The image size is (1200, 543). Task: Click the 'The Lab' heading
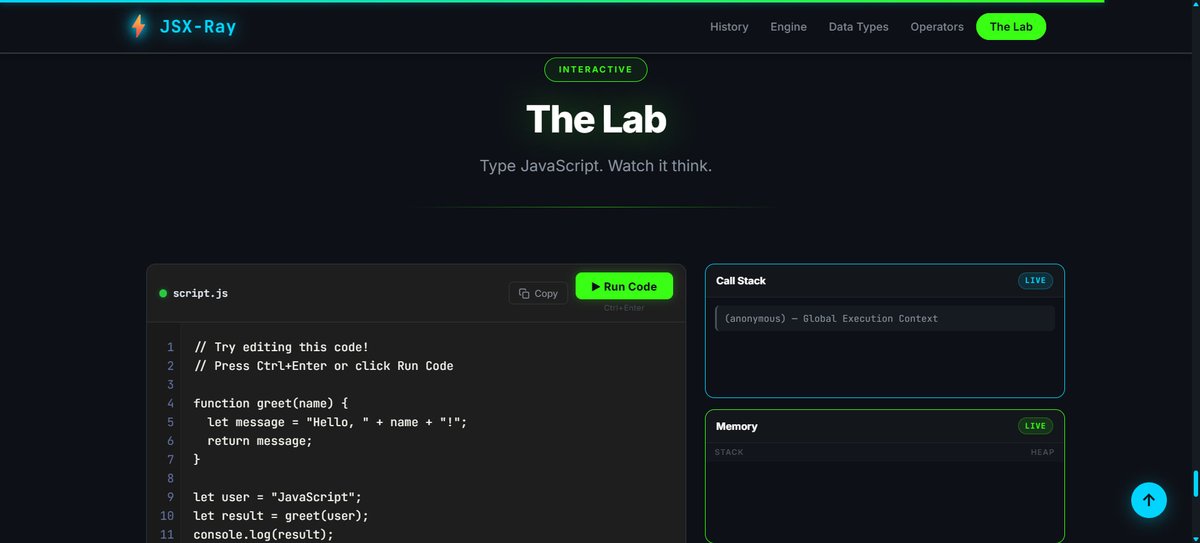click(x=596, y=119)
